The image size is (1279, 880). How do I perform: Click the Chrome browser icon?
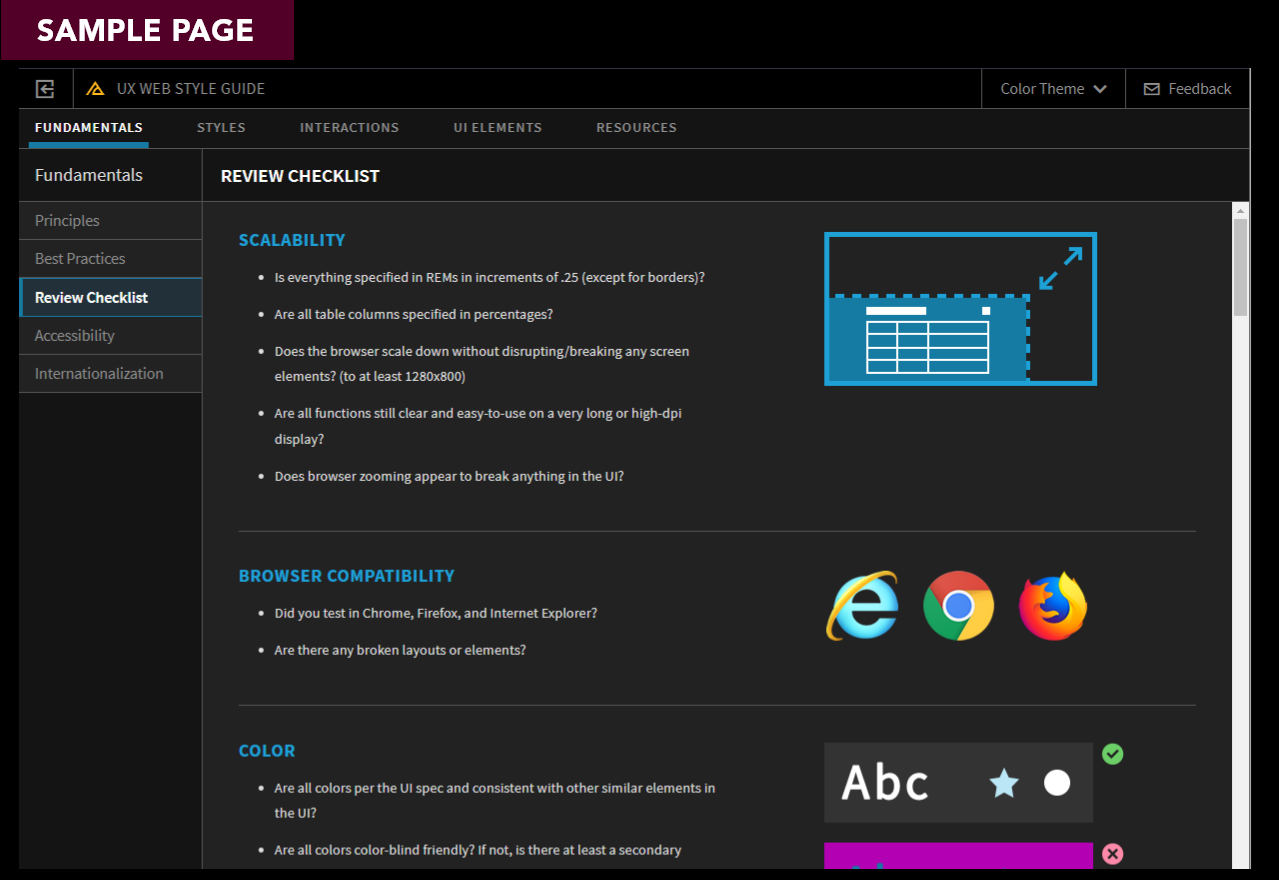click(x=958, y=606)
